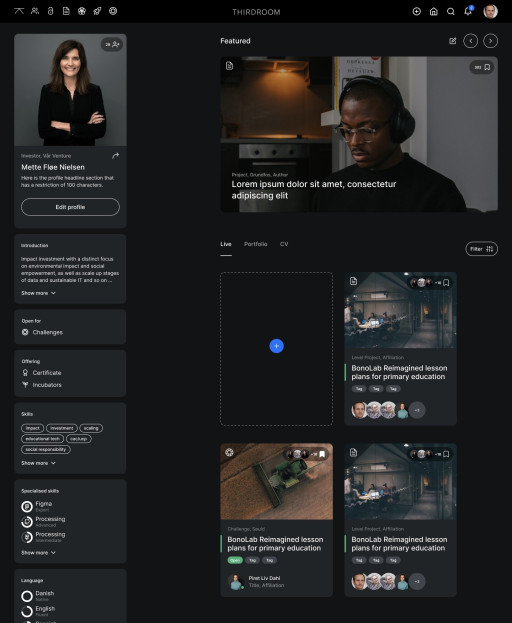Viewport: 512px width, 623px height.
Task: Open the user avatar menu in the top bar
Action: coord(491,12)
